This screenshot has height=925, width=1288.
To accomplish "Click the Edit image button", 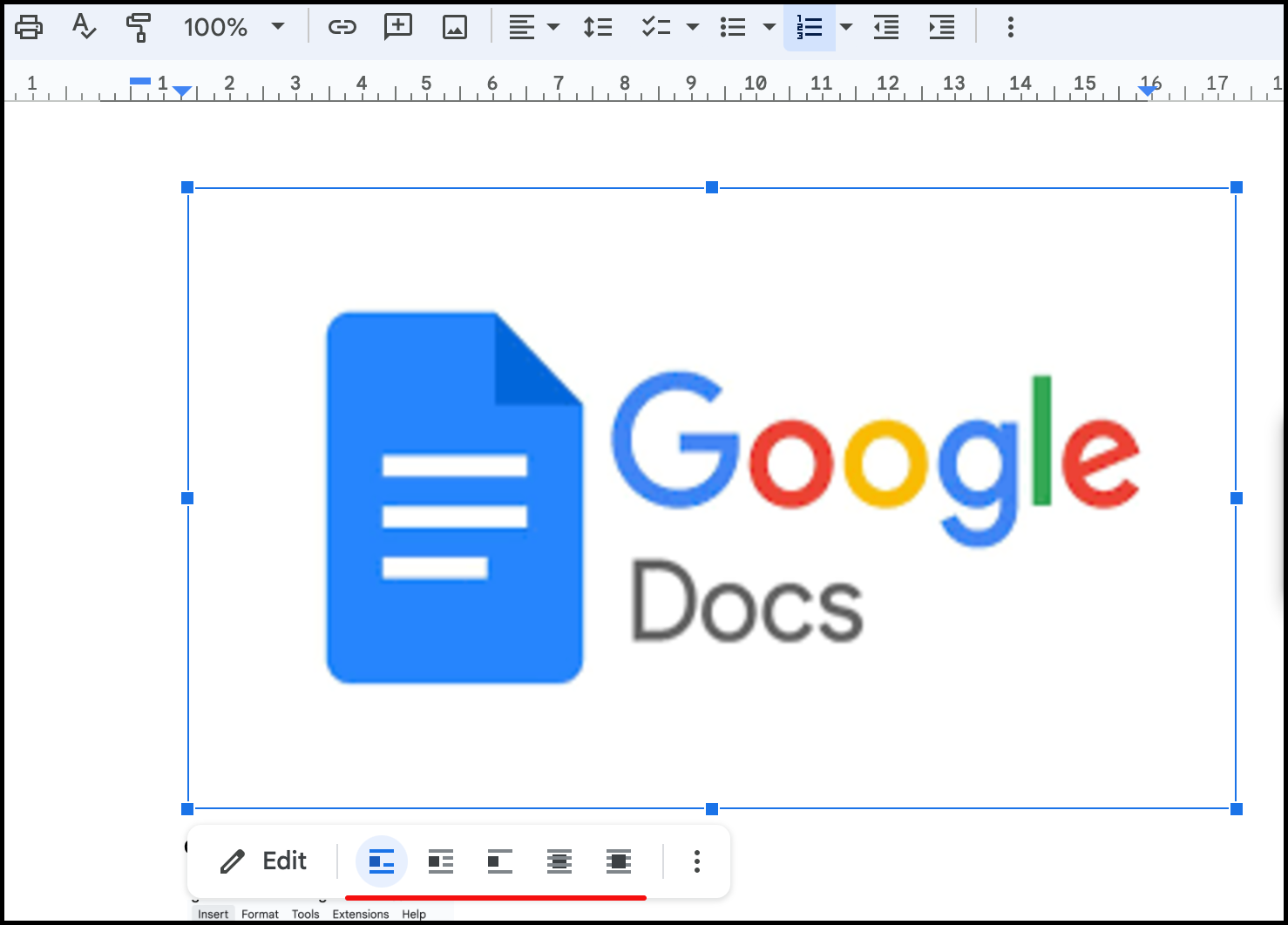I will pos(263,861).
